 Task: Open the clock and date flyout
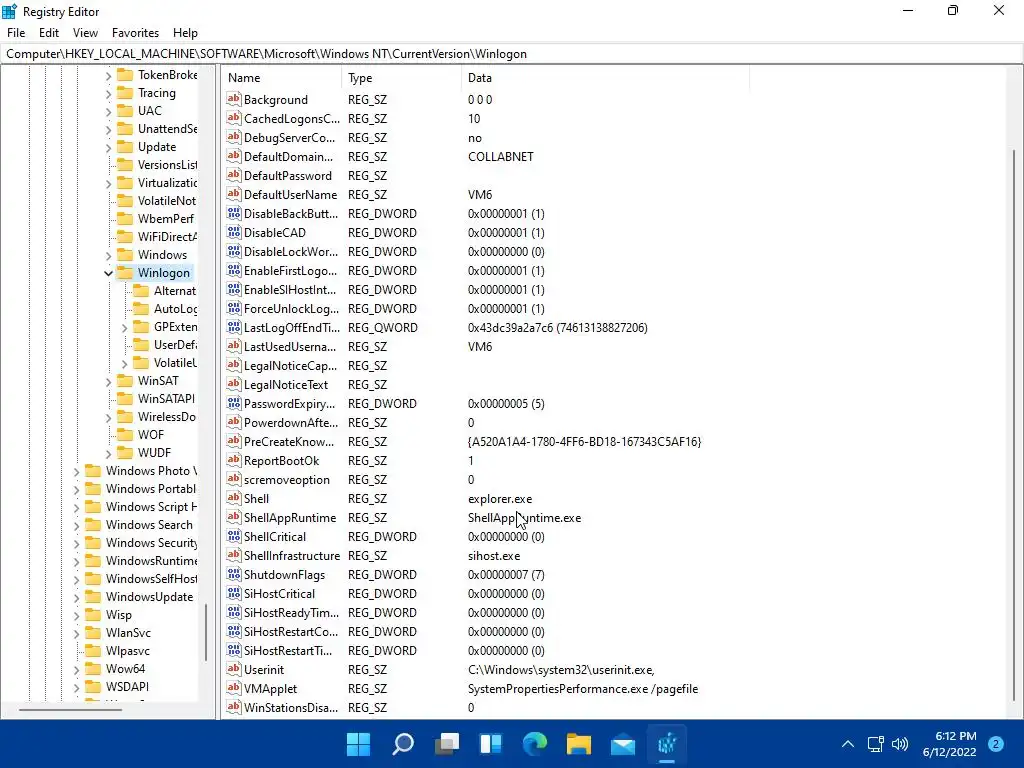tap(950, 744)
